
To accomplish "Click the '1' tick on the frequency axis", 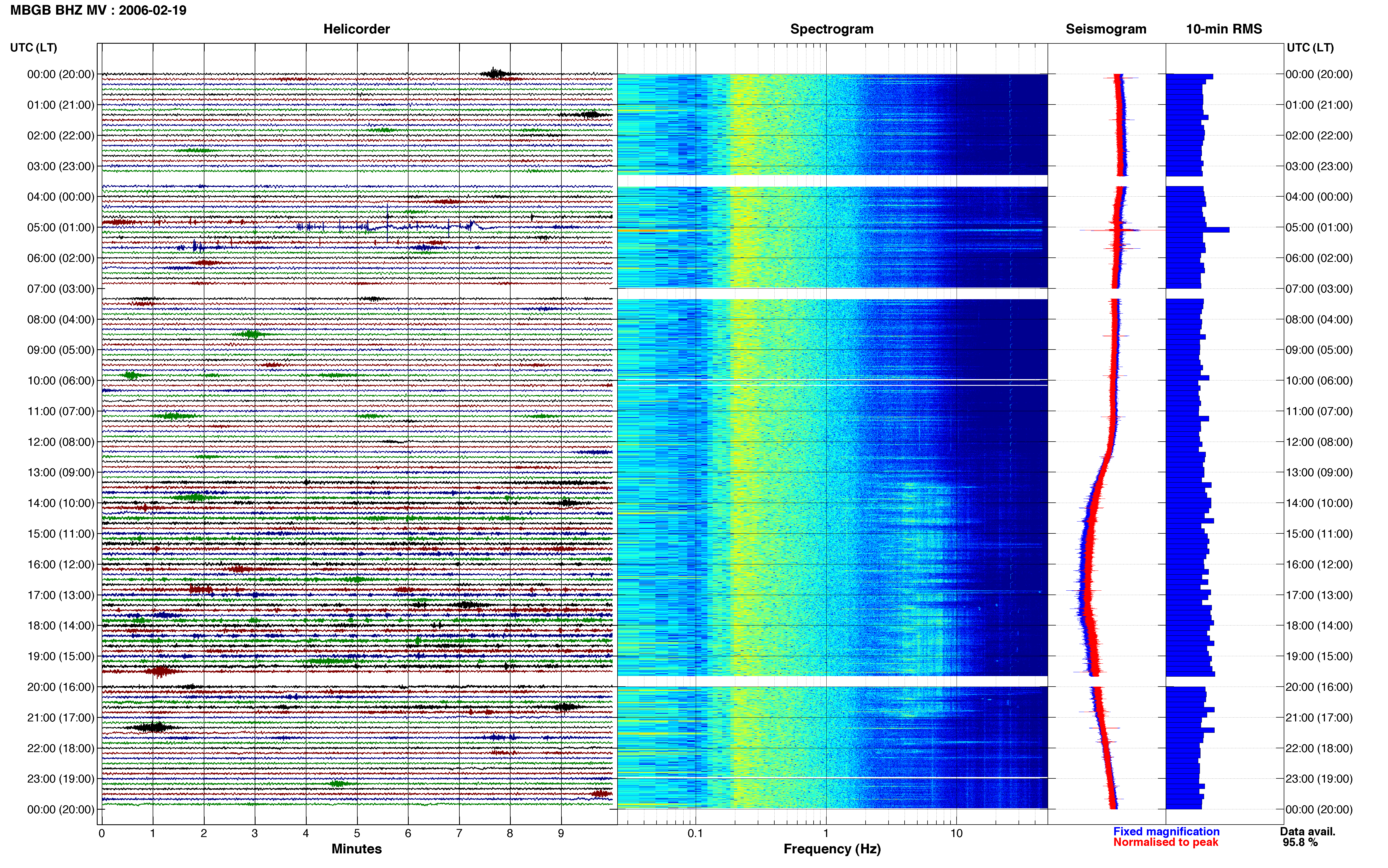I will pyautogui.click(x=826, y=833).
